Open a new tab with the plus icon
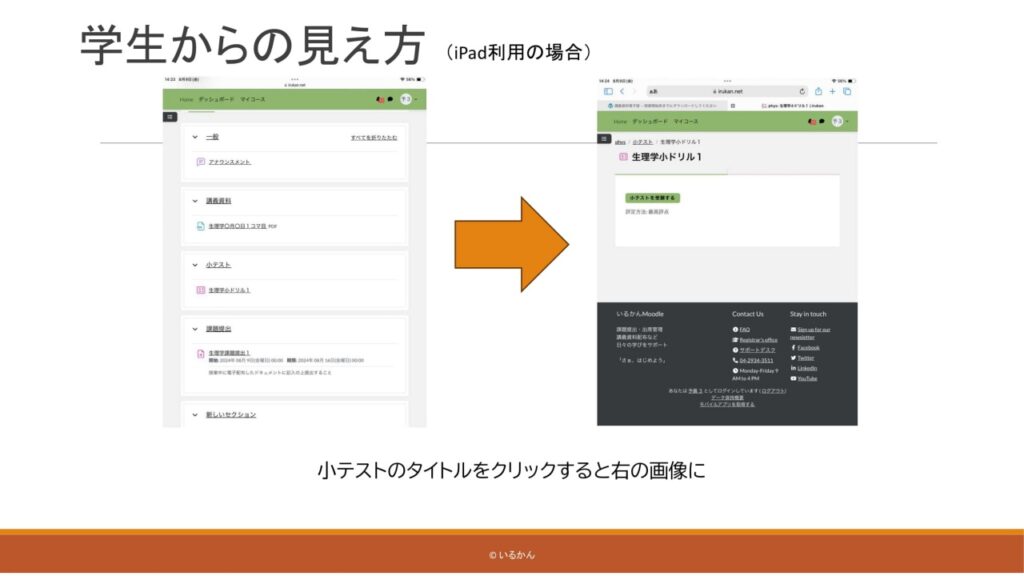1024x576 pixels. click(x=832, y=91)
